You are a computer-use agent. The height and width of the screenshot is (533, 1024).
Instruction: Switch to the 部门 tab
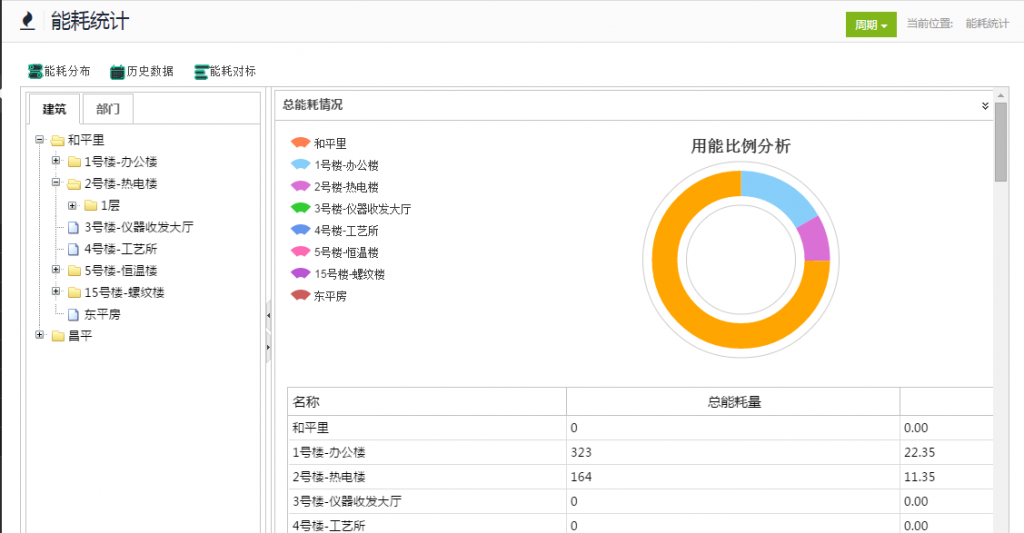(x=108, y=108)
